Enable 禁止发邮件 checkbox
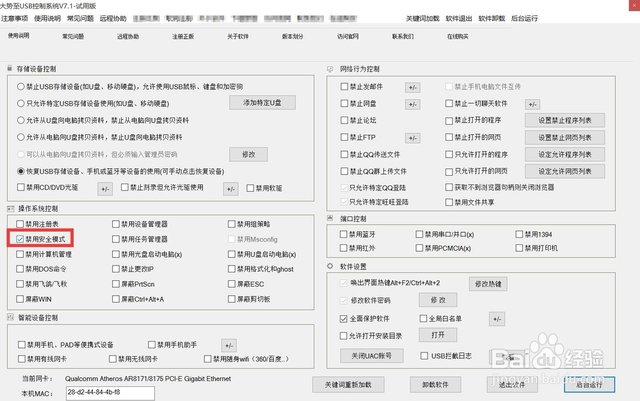Image resolution: width=640 pixels, height=401 pixels. click(x=344, y=87)
